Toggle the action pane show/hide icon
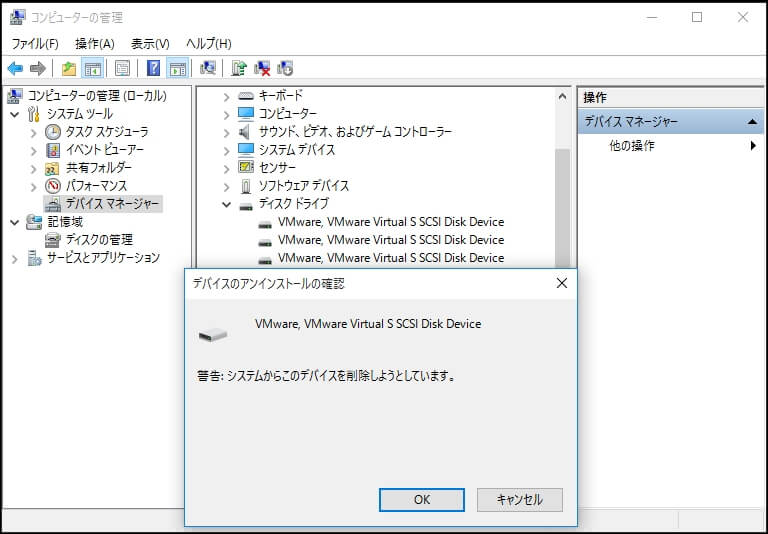The height and width of the screenshot is (534, 768). 177,69
